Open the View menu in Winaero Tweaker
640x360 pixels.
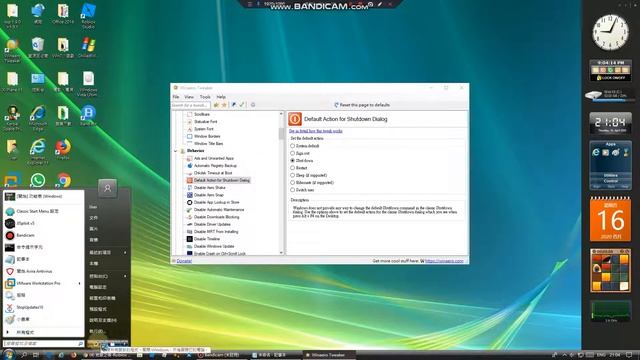(189, 97)
